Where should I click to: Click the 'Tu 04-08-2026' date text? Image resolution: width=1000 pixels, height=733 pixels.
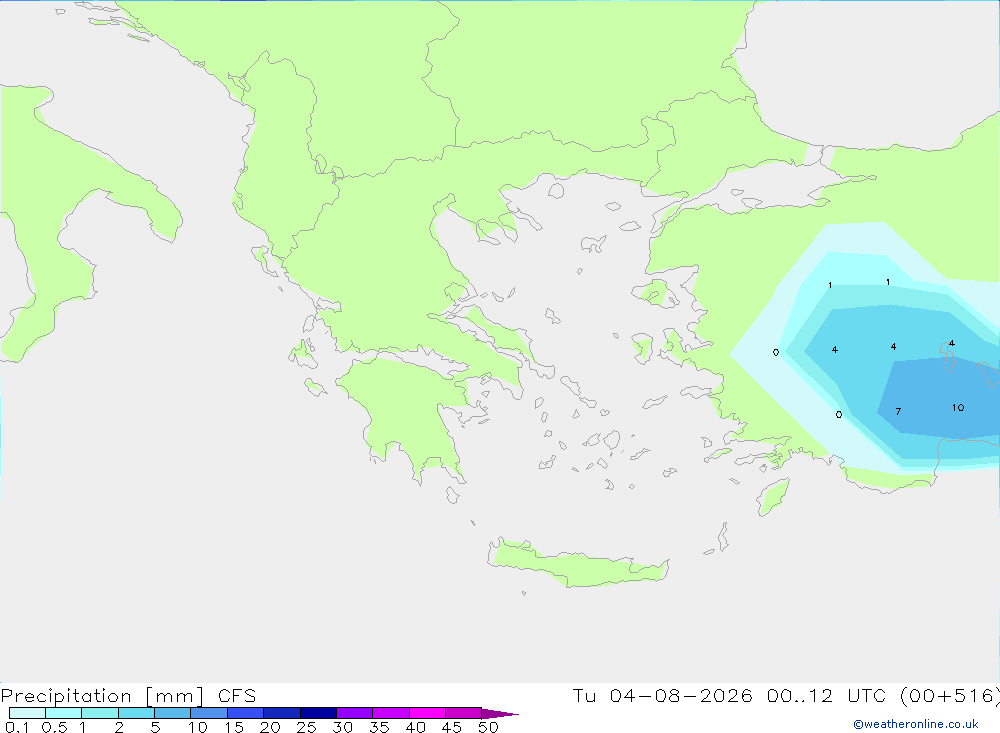point(662,695)
